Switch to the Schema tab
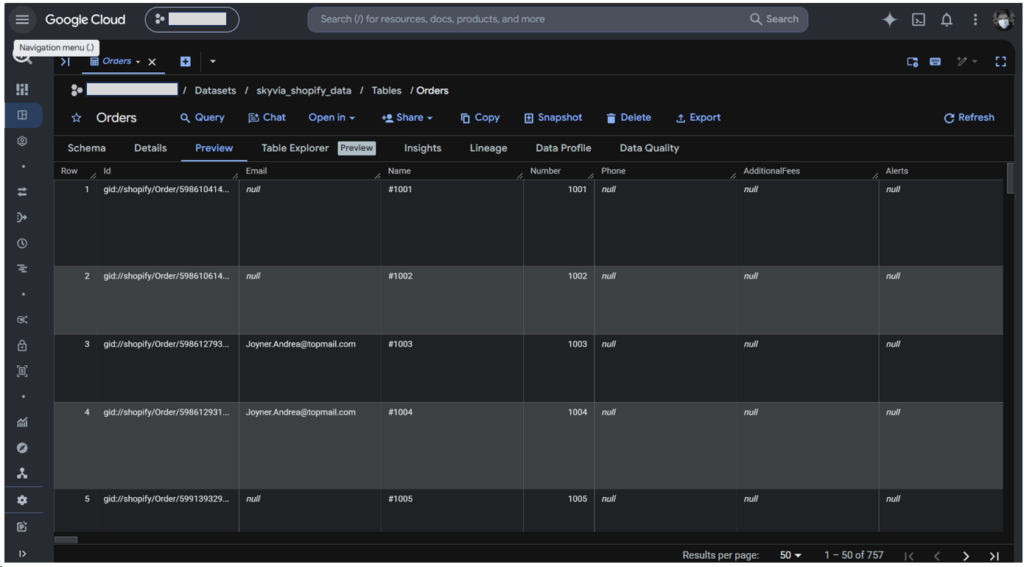This screenshot has height=567, width=1024. [x=86, y=148]
